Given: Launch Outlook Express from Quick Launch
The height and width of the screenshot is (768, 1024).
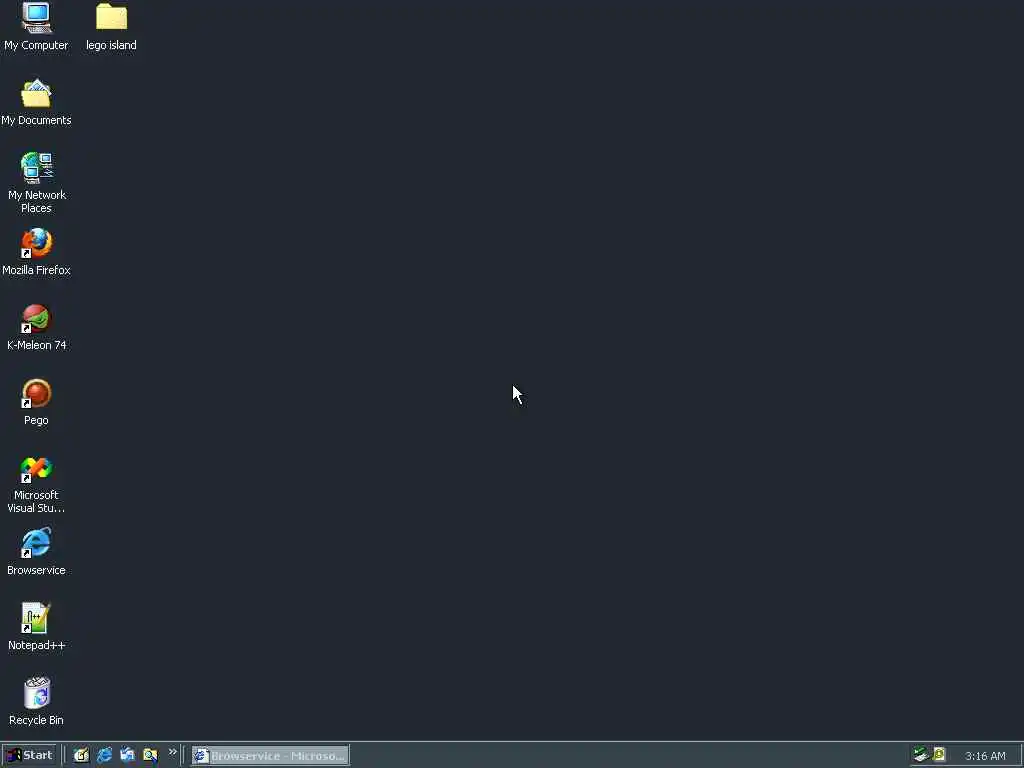Looking at the screenshot, I should pyautogui.click(x=127, y=755).
